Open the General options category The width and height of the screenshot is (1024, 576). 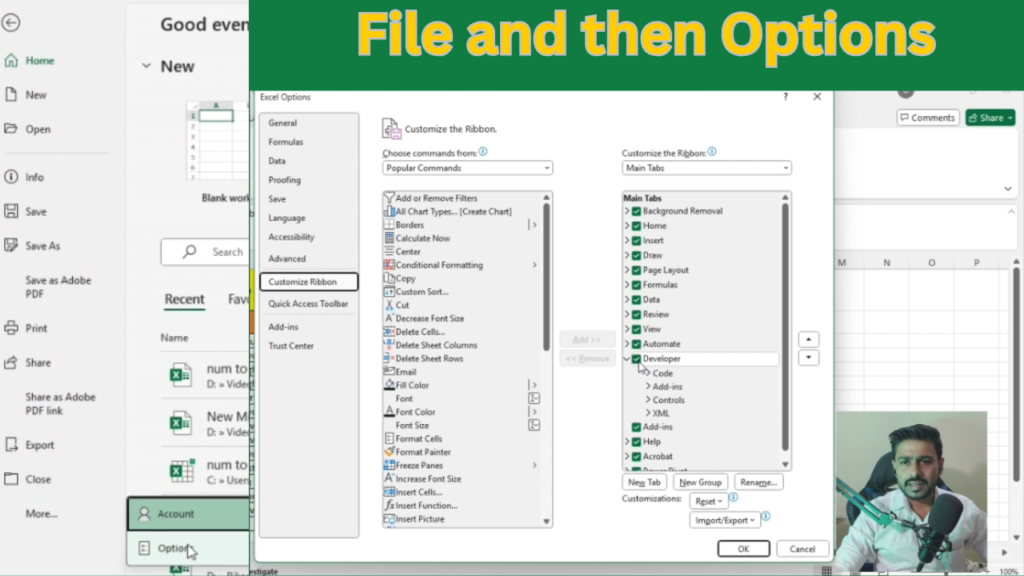(x=282, y=123)
